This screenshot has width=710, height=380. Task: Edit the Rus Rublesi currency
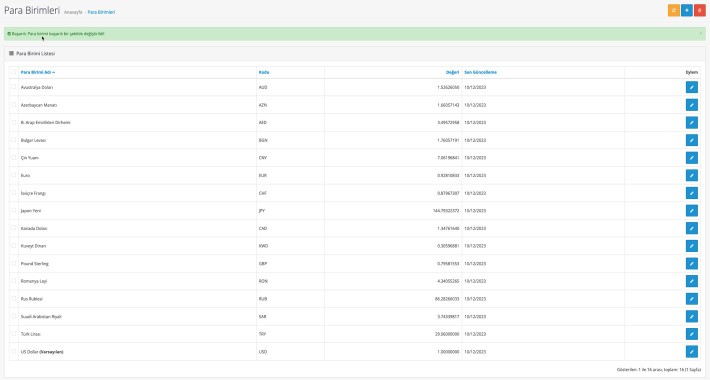tap(691, 299)
